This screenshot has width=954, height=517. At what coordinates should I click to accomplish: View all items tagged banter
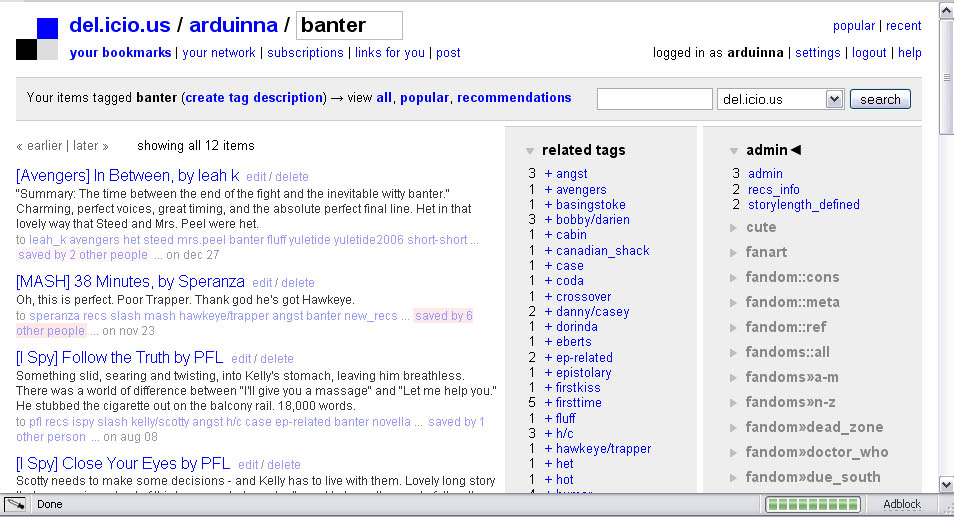coord(384,98)
